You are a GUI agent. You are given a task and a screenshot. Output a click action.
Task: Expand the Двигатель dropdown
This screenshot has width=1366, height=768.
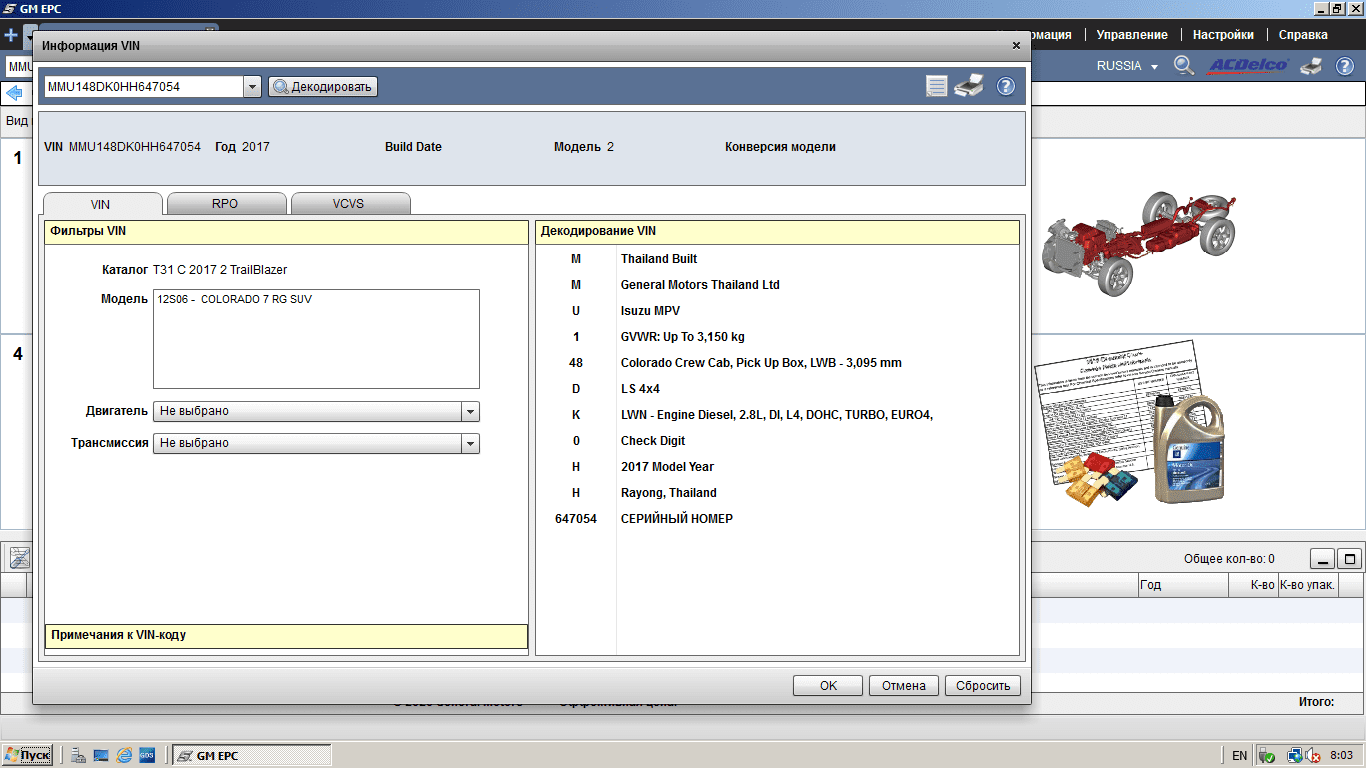[x=470, y=411]
